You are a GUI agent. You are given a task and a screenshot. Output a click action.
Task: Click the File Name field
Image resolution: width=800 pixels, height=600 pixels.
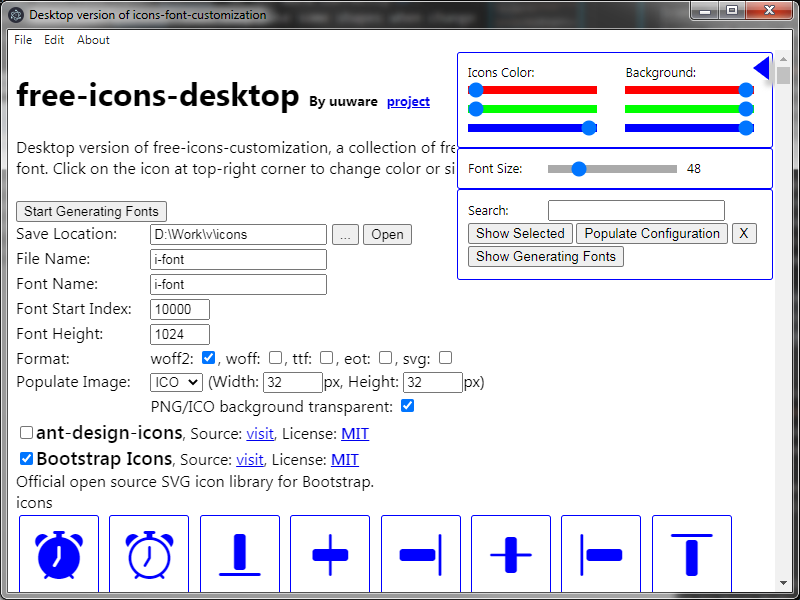[238, 260]
